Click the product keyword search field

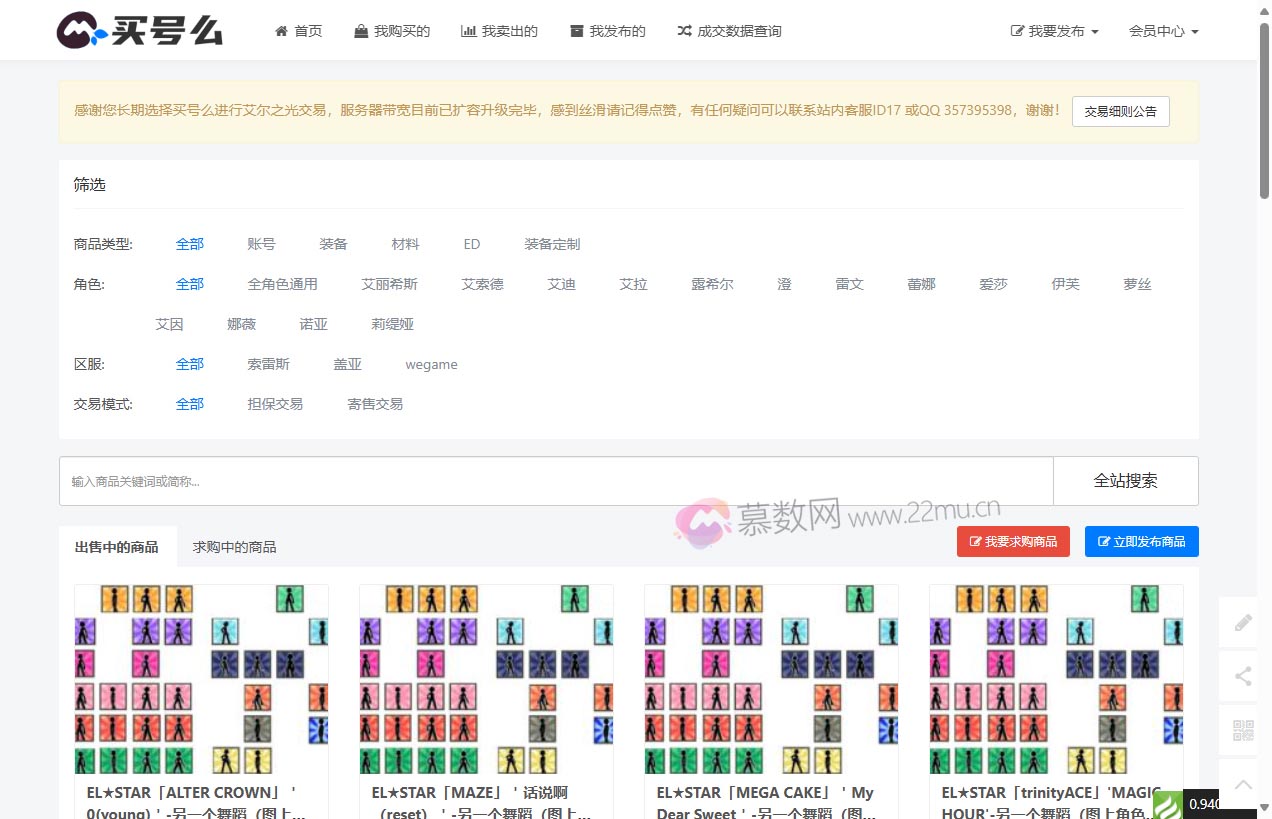[555, 481]
